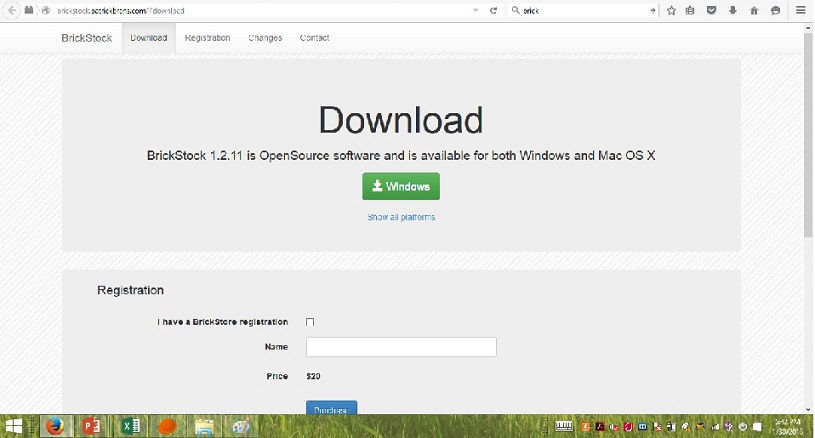
Task: Open the BrickStock brand link
Action: pos(86,38)
